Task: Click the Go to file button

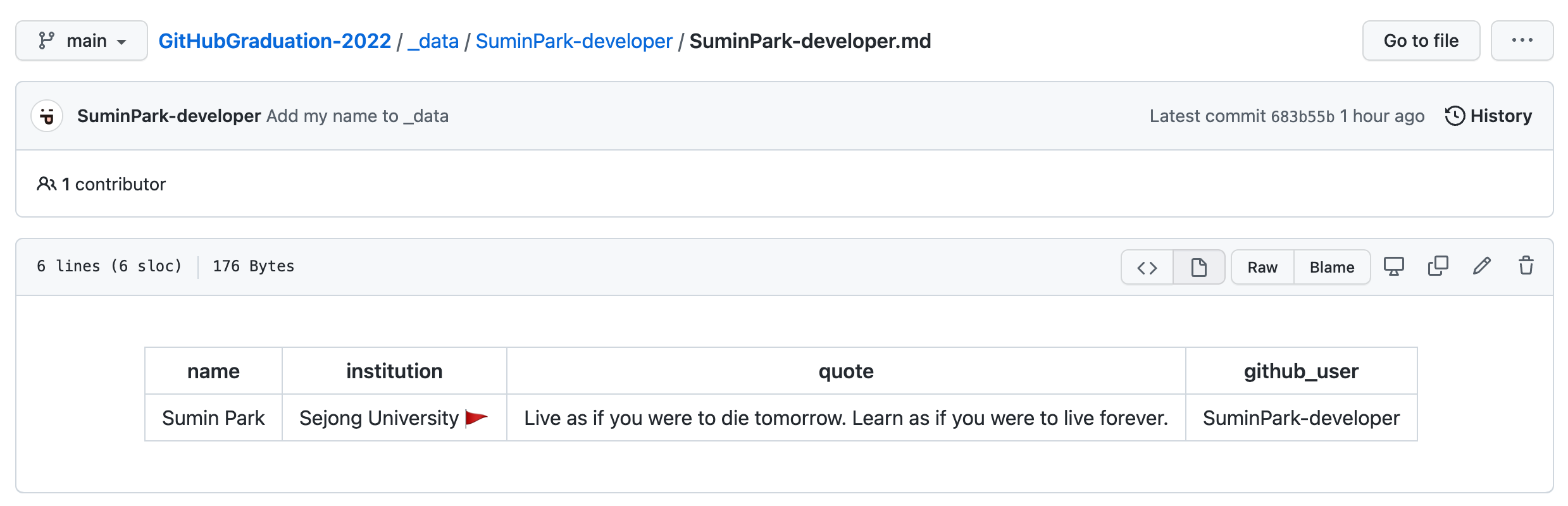Action: (1421, 40)
